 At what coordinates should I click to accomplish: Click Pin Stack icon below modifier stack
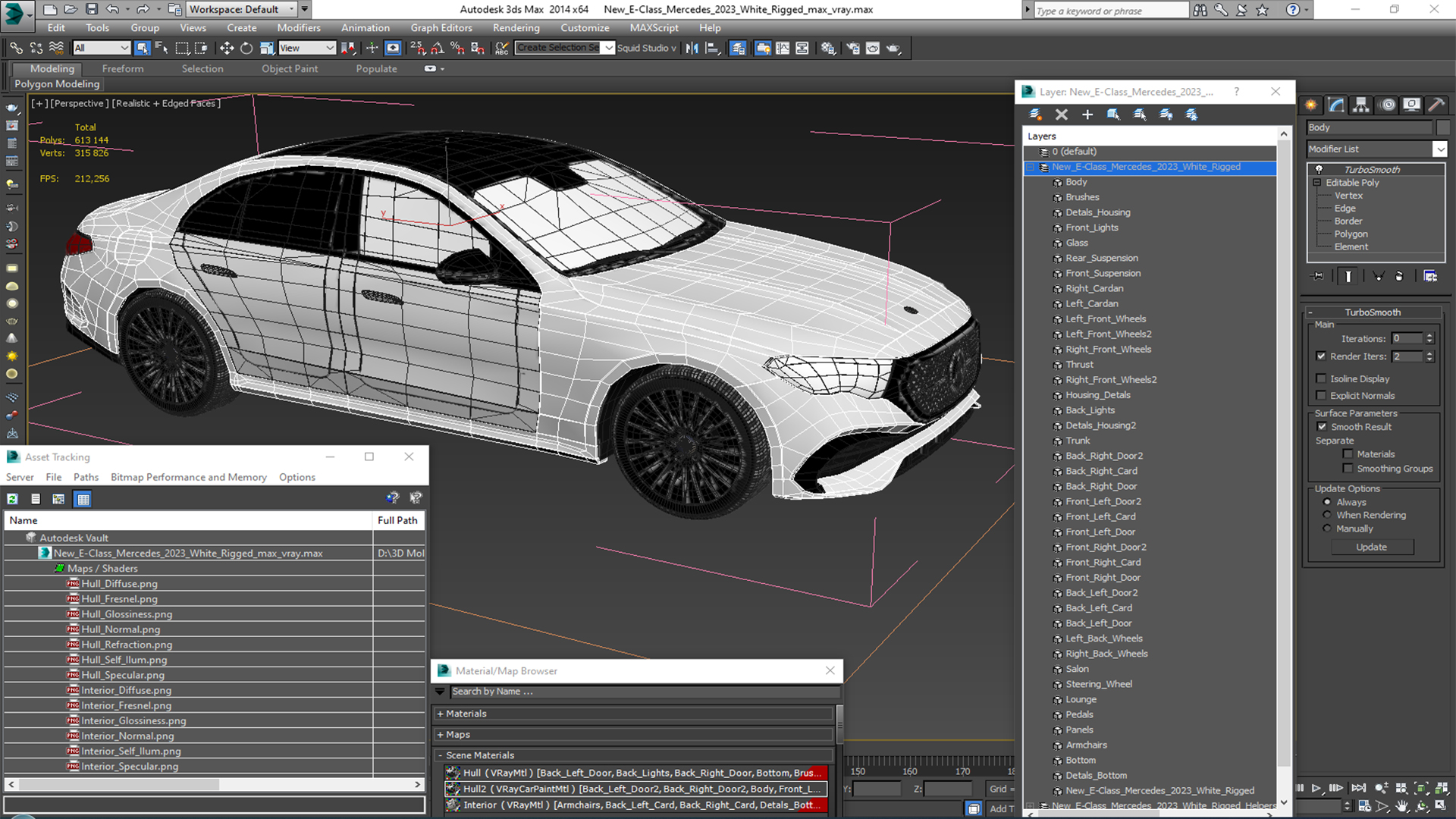coord(1318,276)
